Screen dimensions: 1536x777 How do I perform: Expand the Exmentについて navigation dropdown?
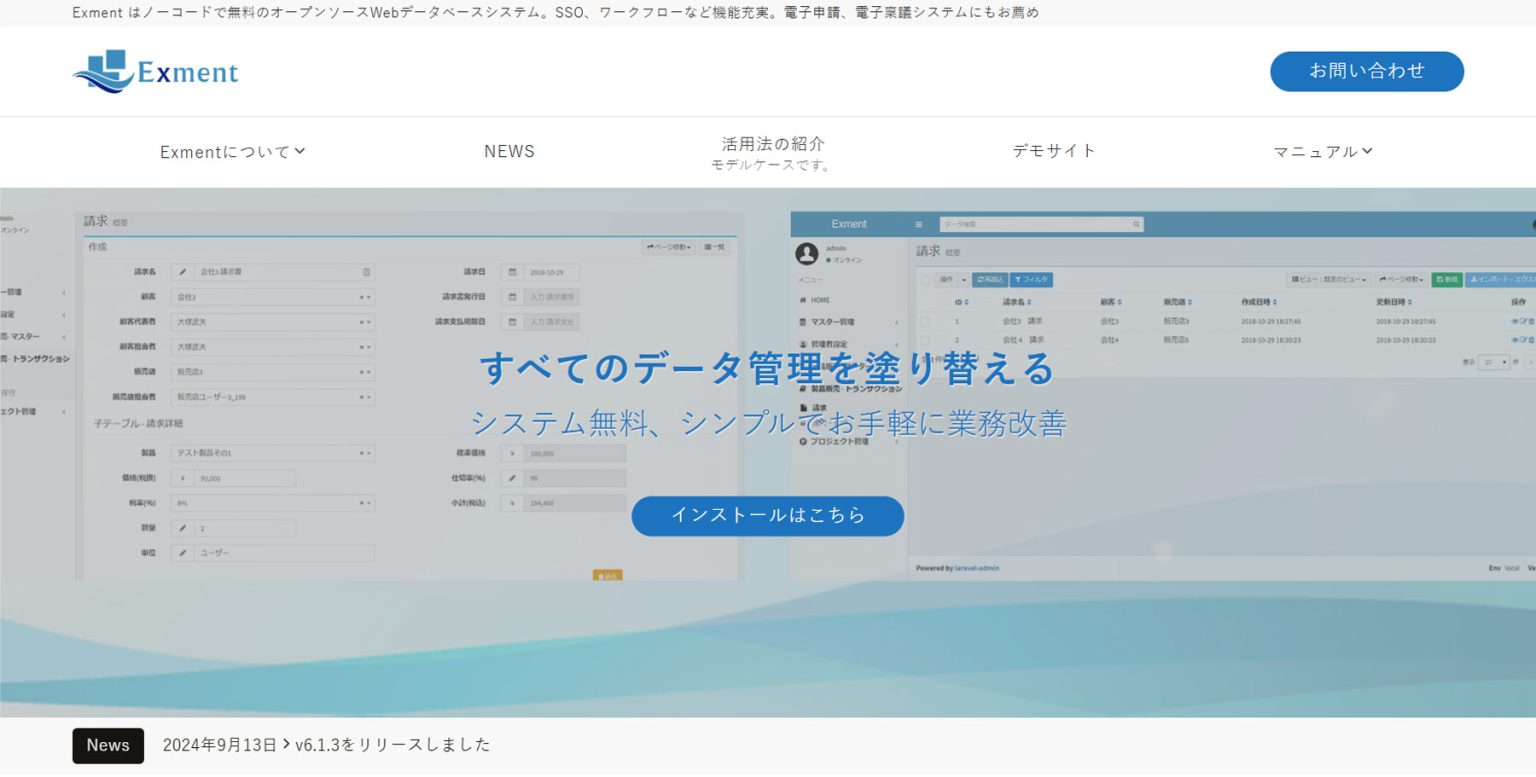[232, 151]
